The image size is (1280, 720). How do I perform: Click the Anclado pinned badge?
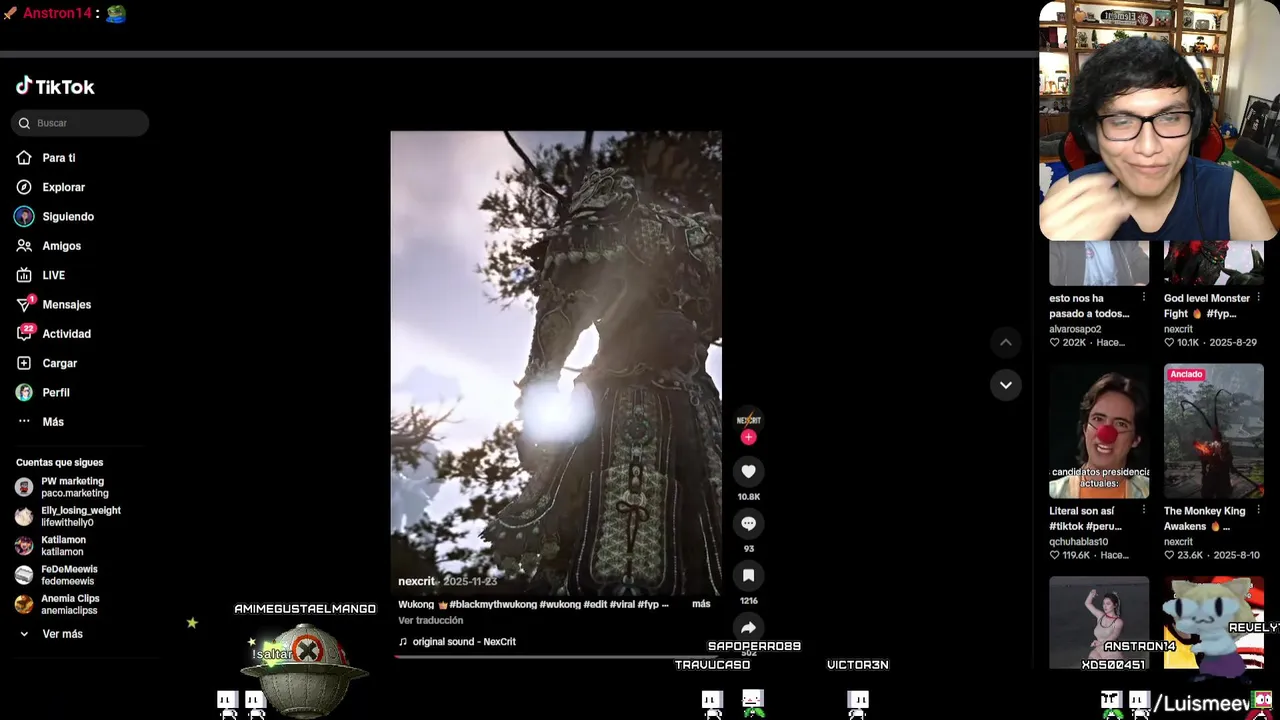point(1186,374)
